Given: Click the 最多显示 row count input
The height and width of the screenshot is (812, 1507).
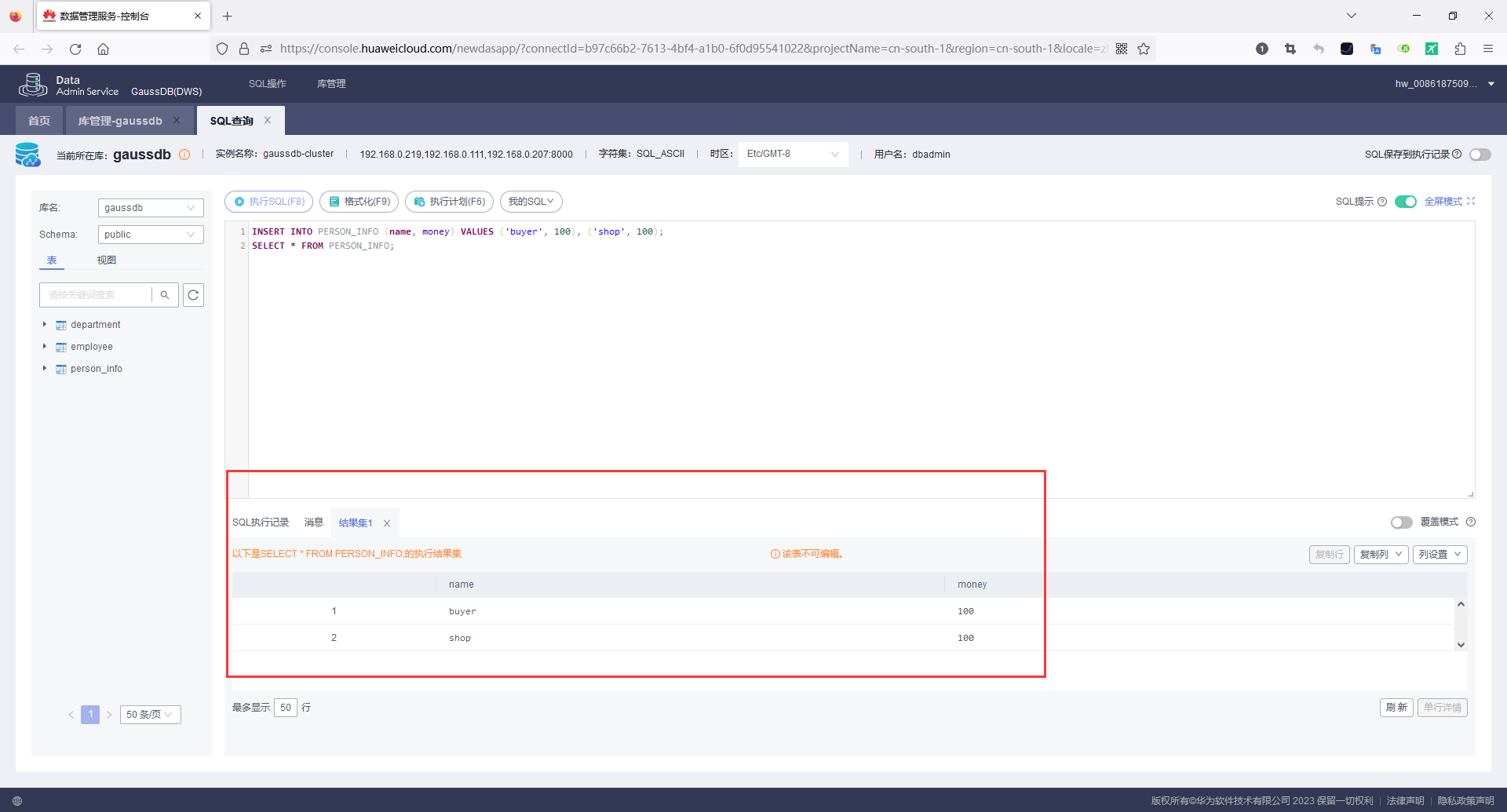Looking at the screenshot, I should click(286, 708).
